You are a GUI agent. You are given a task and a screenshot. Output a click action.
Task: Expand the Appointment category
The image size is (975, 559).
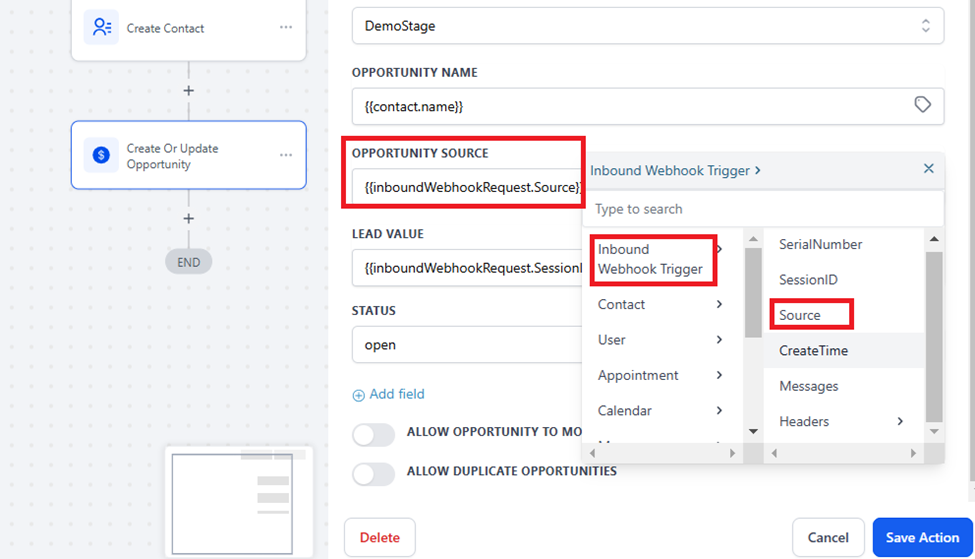click(x=658, y=376)
